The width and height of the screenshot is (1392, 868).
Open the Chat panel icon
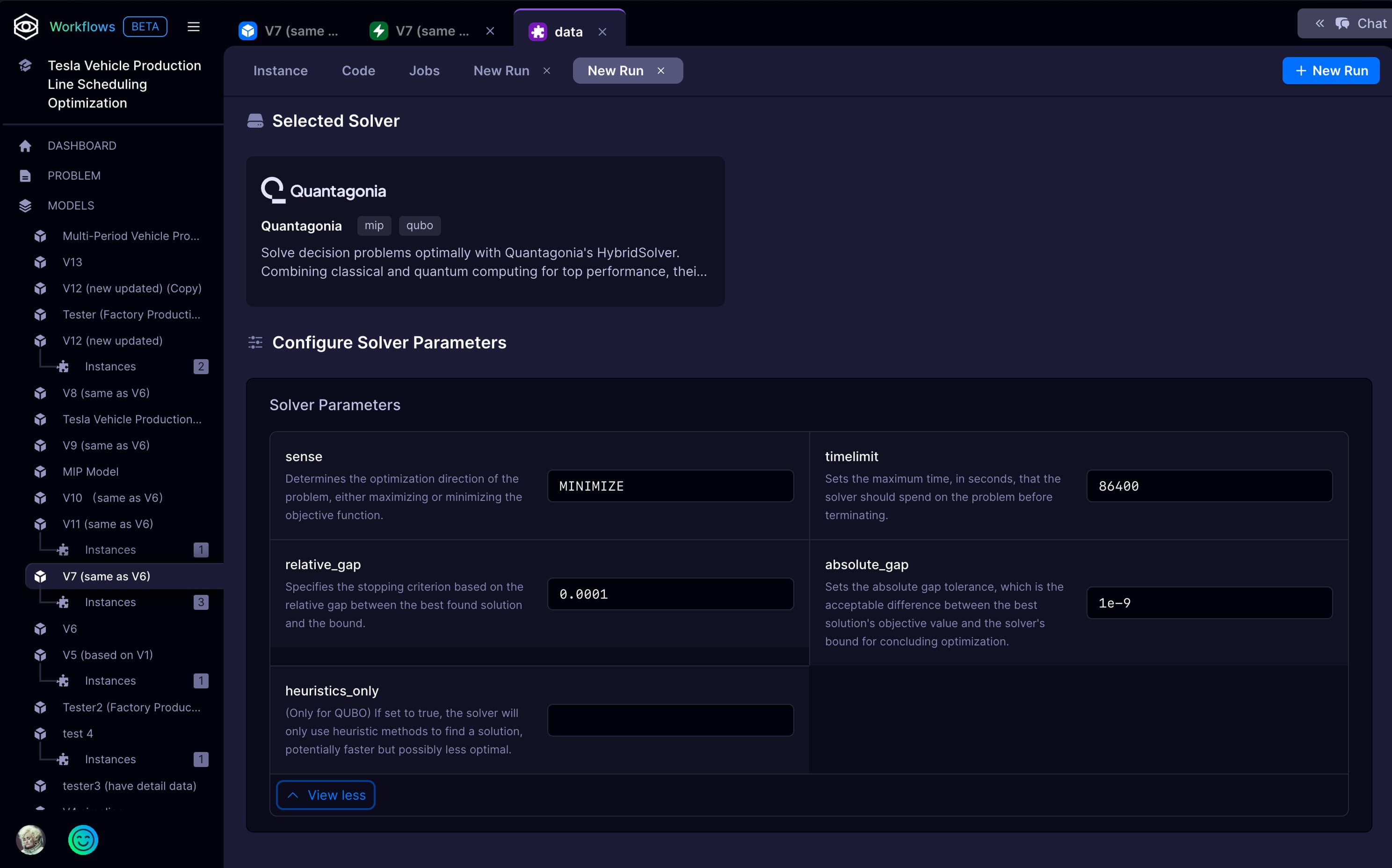pyautogui.click(x=1342, y=23)
